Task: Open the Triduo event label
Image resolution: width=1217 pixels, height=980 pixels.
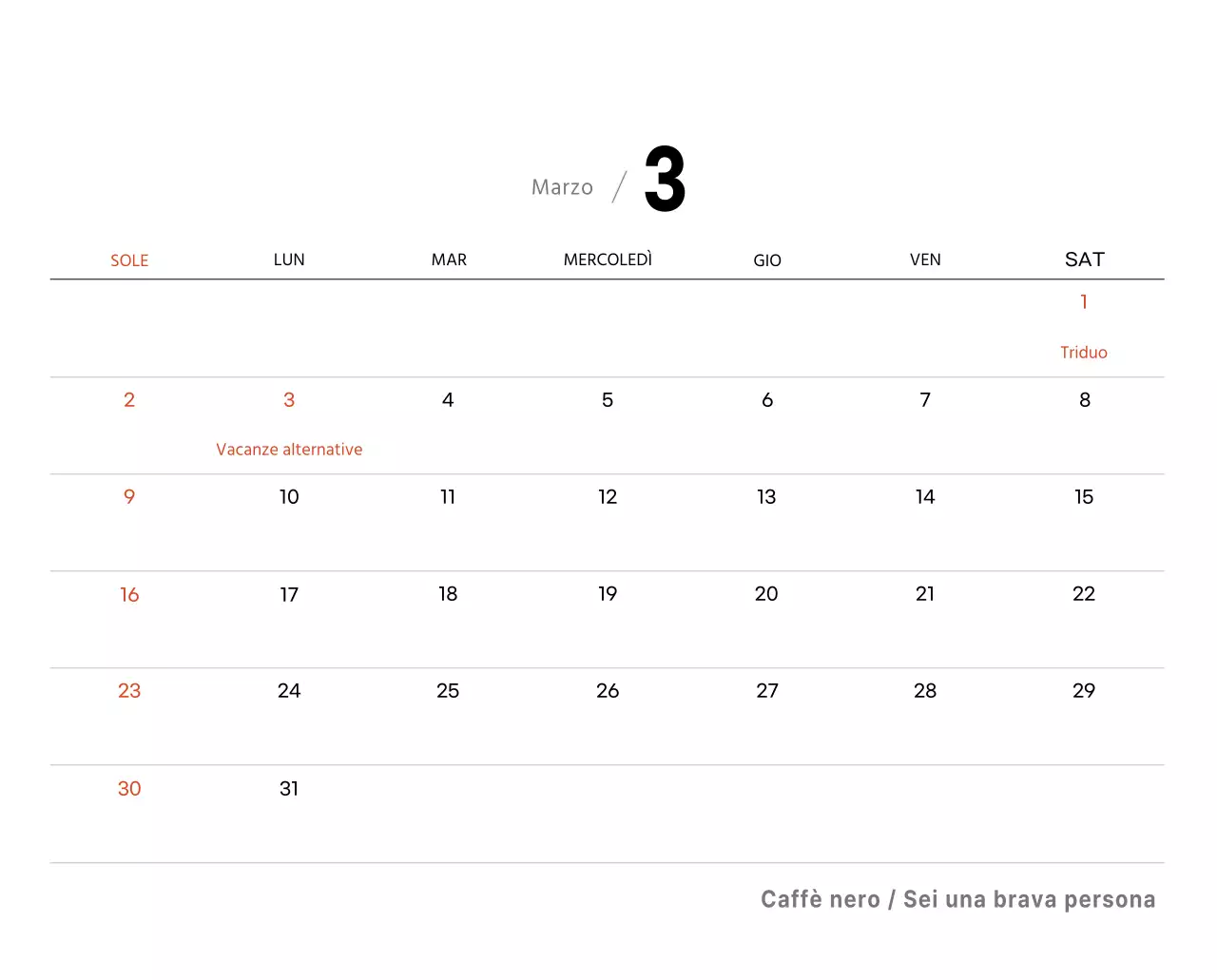Action: 1084,353
